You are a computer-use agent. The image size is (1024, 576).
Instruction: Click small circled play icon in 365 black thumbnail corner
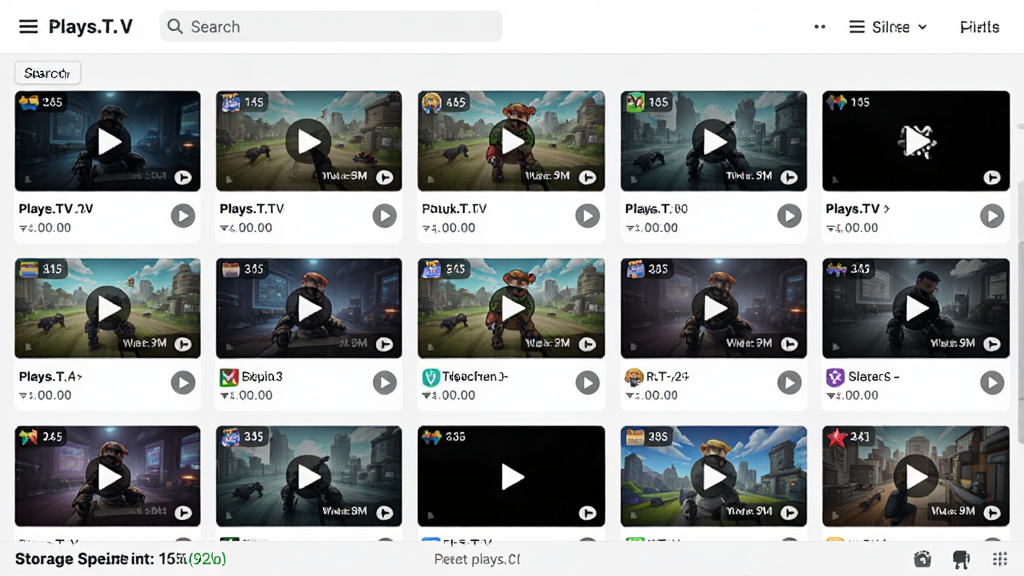[587, 513]
